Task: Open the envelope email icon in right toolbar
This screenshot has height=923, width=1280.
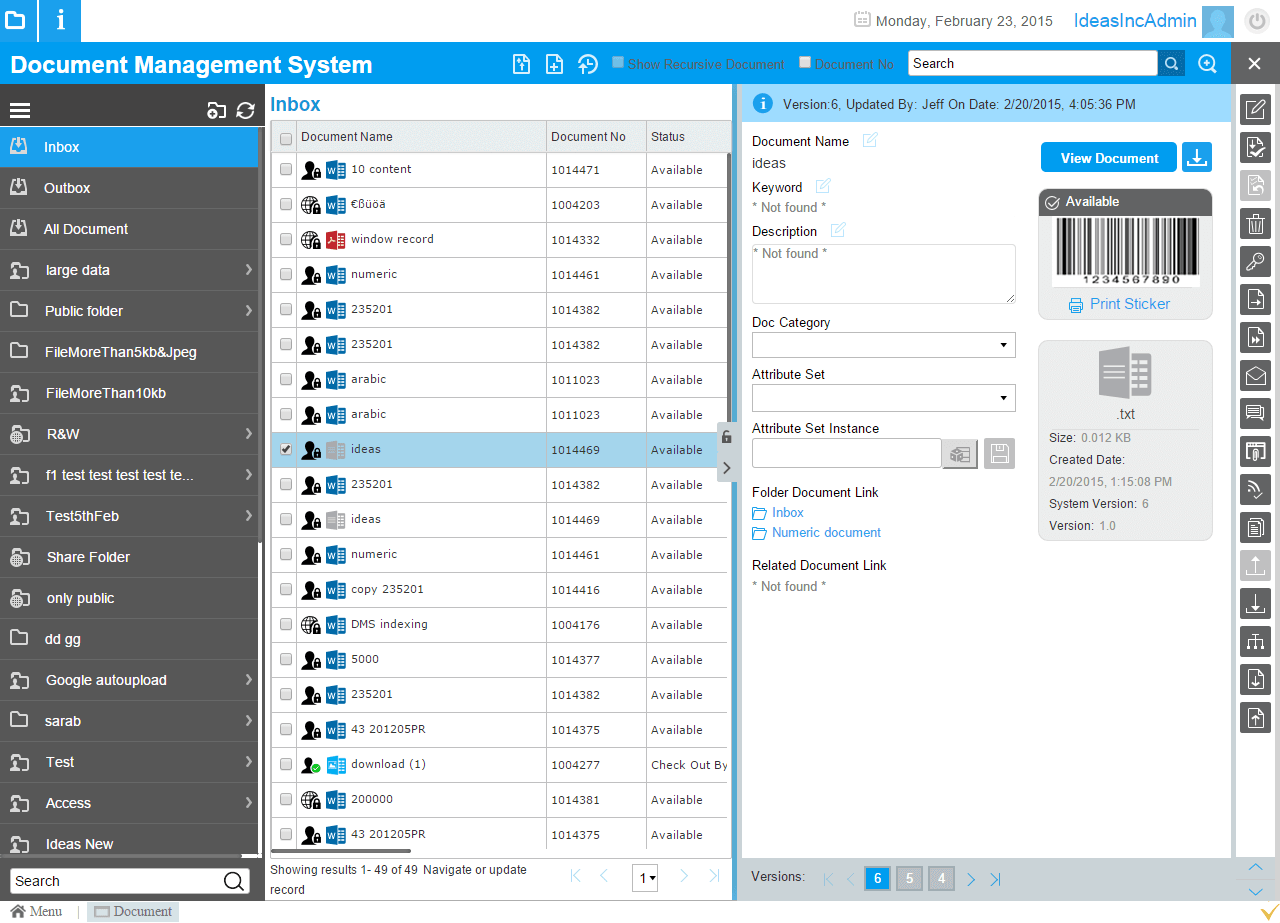Action: pos(1255,375)
